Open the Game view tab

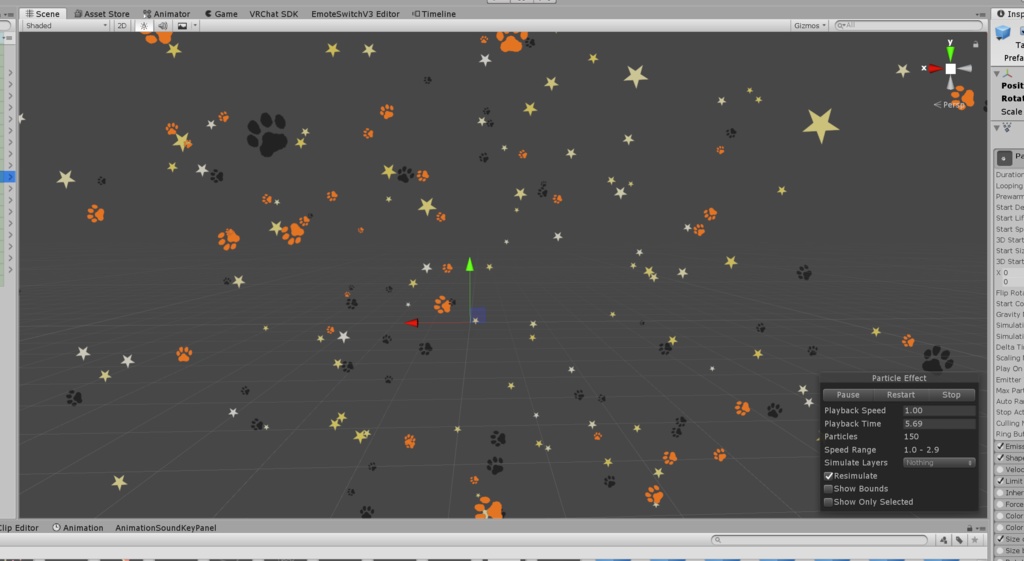pyautogui.click(x=221, y=14)
